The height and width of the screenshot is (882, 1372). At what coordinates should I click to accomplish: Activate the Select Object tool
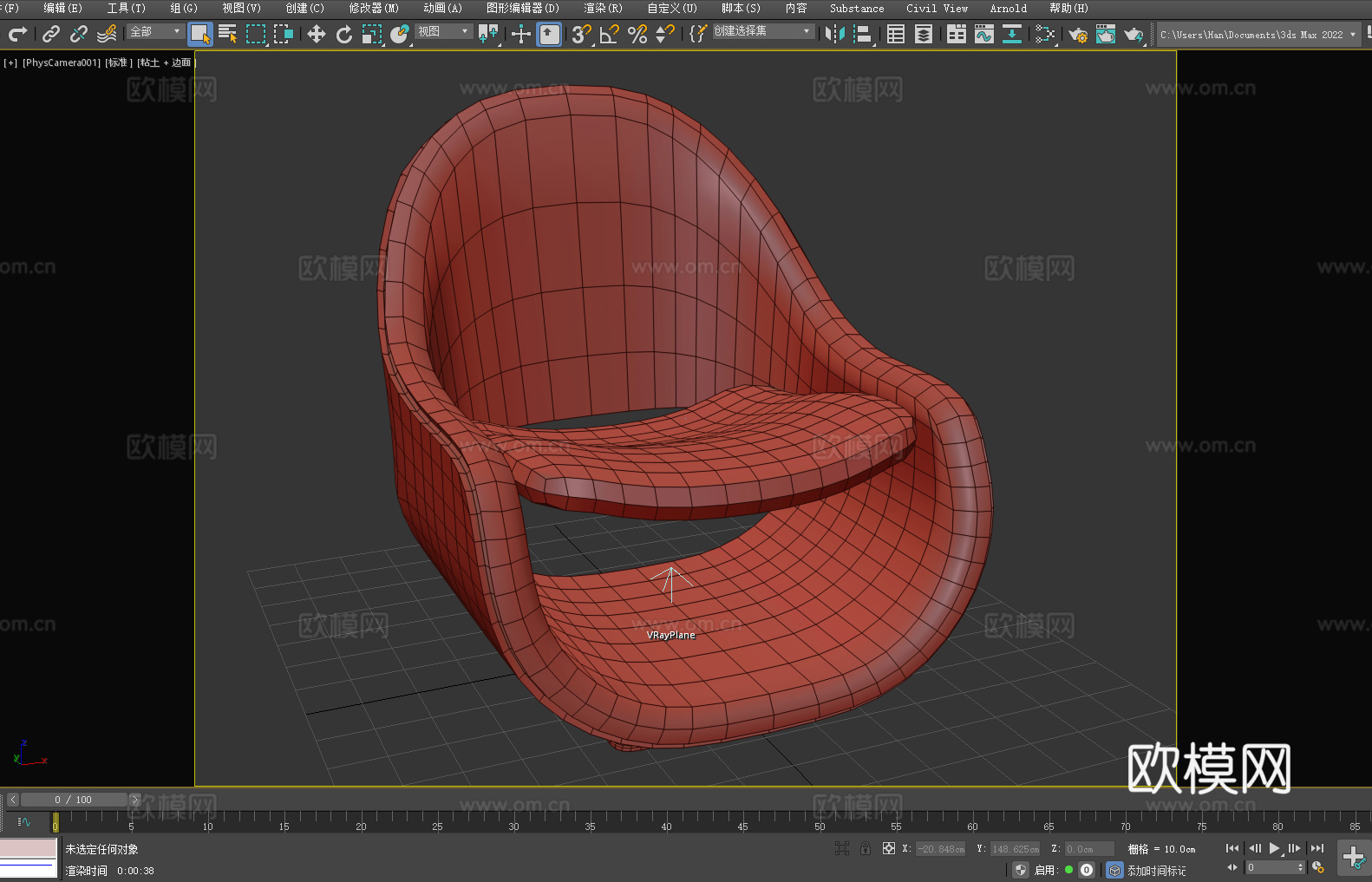pyautogui.click(x=200, y=34)
